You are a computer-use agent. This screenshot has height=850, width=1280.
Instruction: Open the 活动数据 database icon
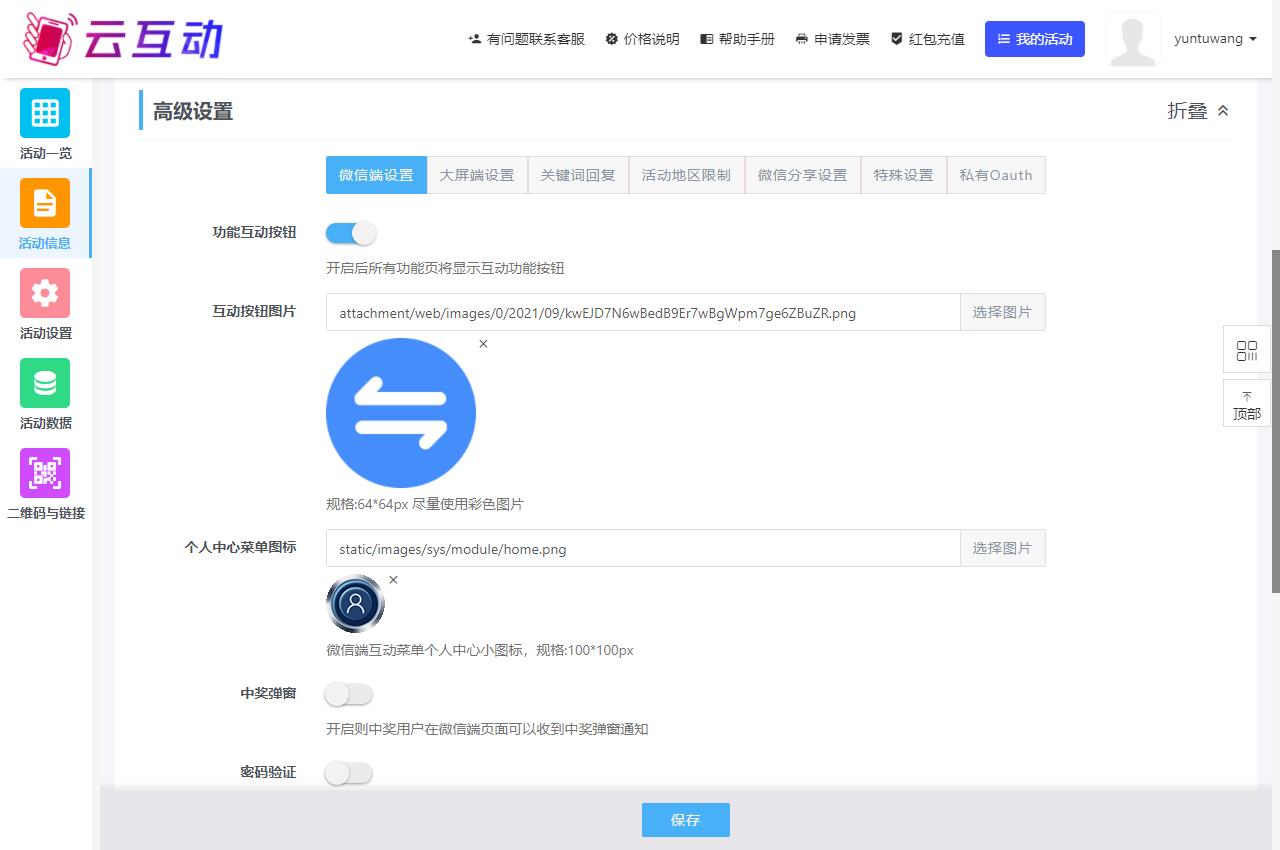(45, 383)
